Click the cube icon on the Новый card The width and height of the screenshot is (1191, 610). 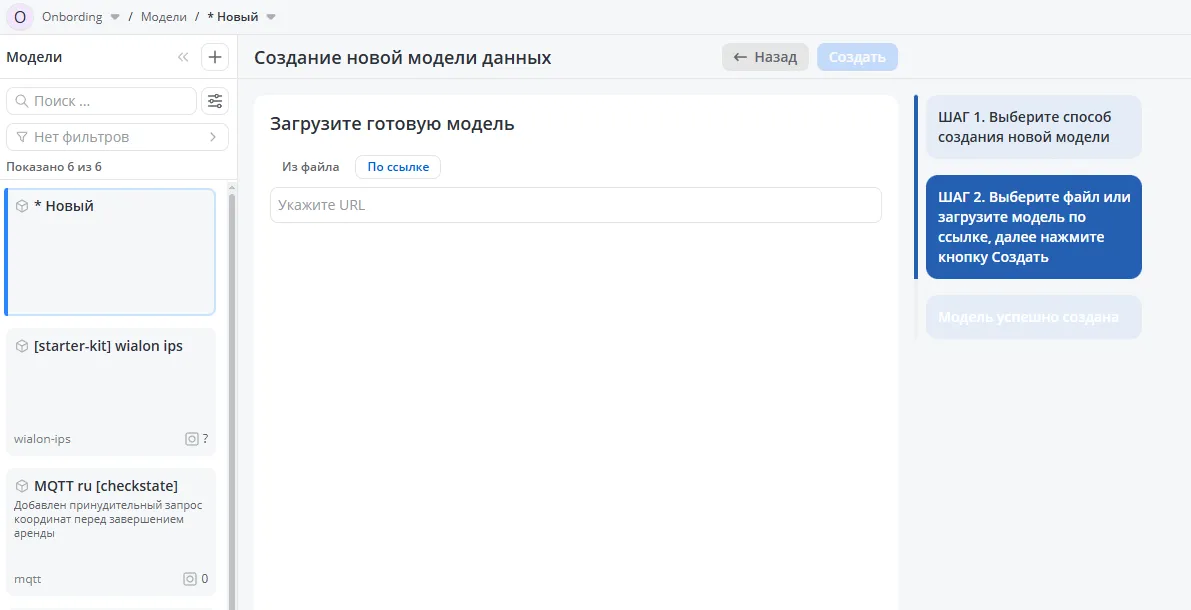[x=22, y=204]
